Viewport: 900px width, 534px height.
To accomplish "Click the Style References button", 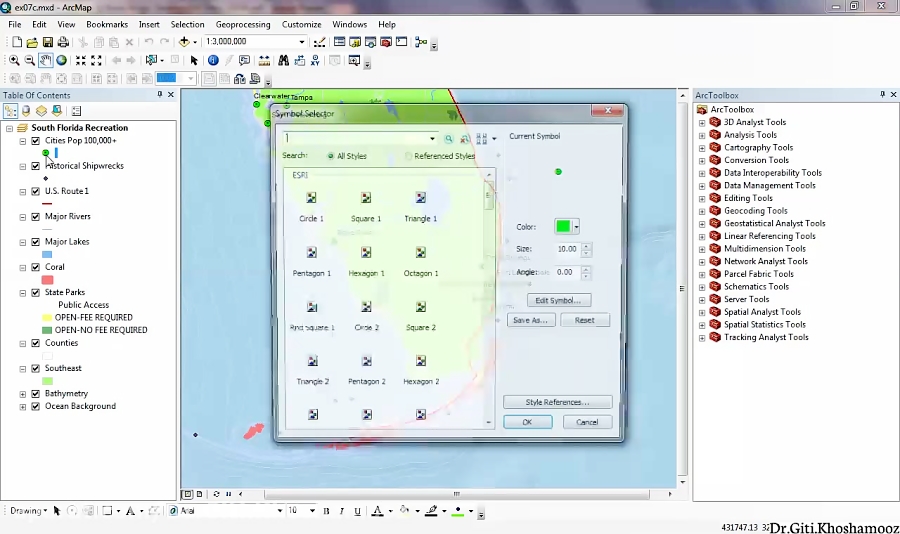I will pos(557,402).
